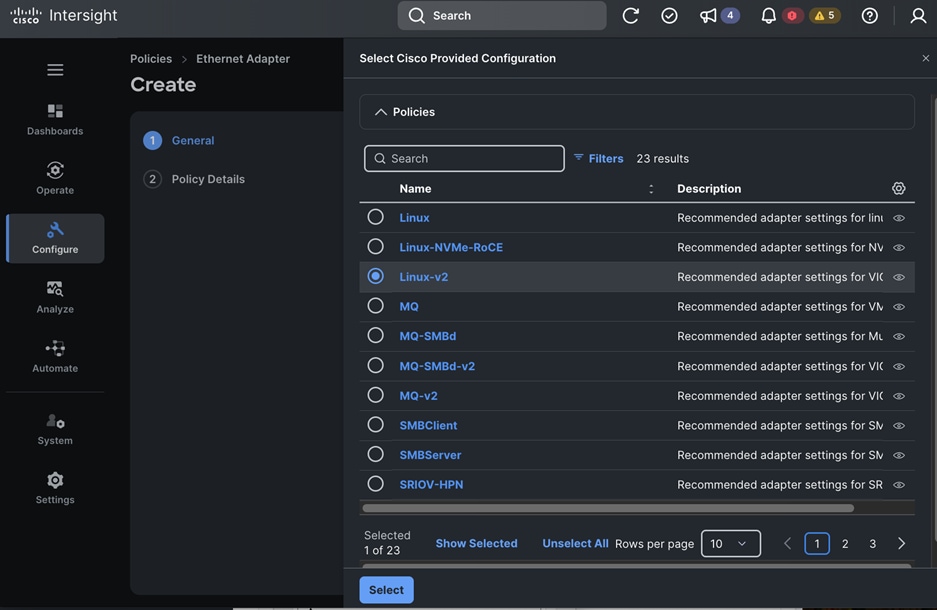
Task: Click the Filters icon link
Action: (x=598, y=158)
